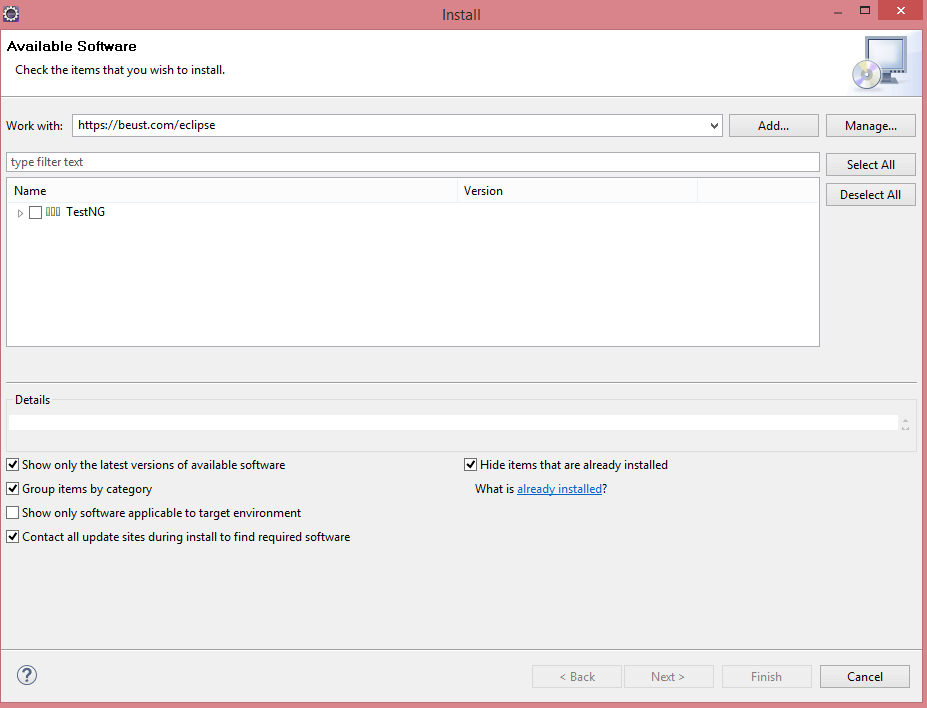This screenshot has width=927, height=708.
Task: Click the Deselect All button
Action: point(870,194)
